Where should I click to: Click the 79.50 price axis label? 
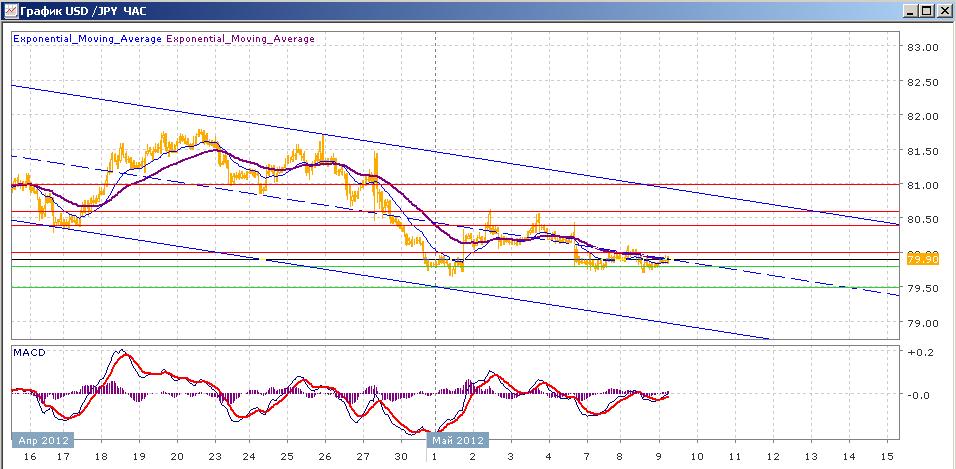[x=925, y=288]
